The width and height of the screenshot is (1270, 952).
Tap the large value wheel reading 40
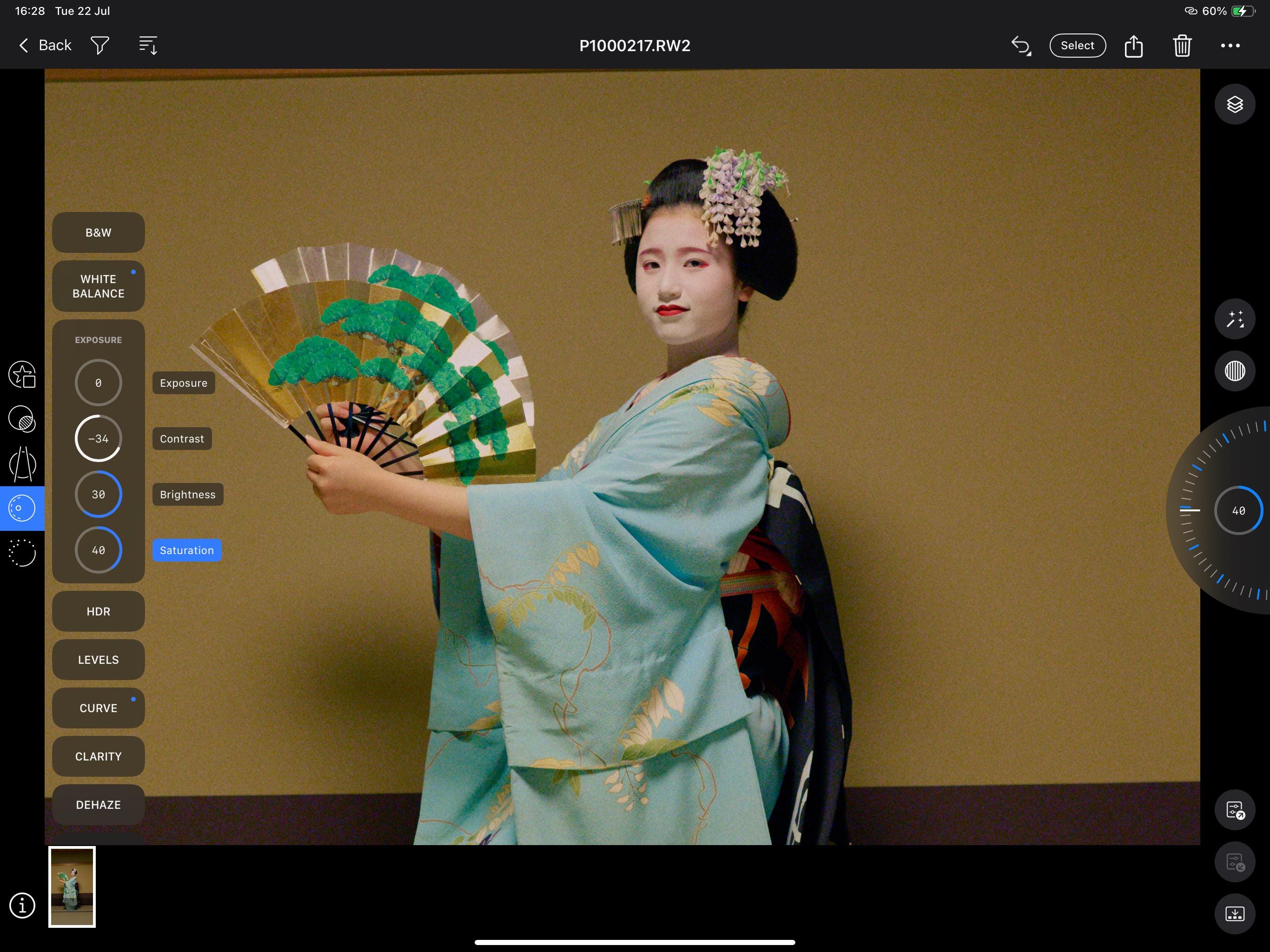click(x=1238, y=510)
